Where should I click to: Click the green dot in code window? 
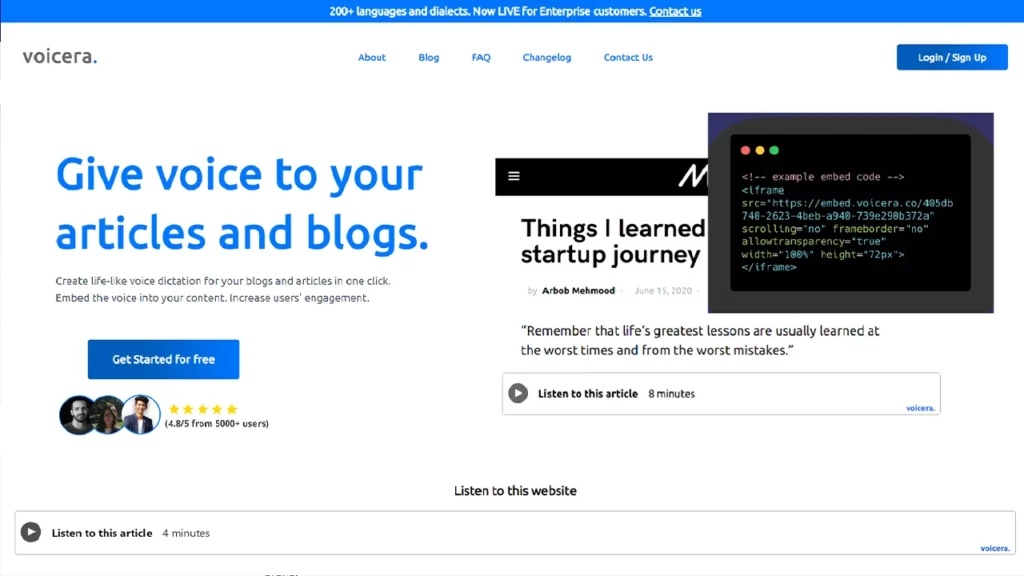coord(773,150)
